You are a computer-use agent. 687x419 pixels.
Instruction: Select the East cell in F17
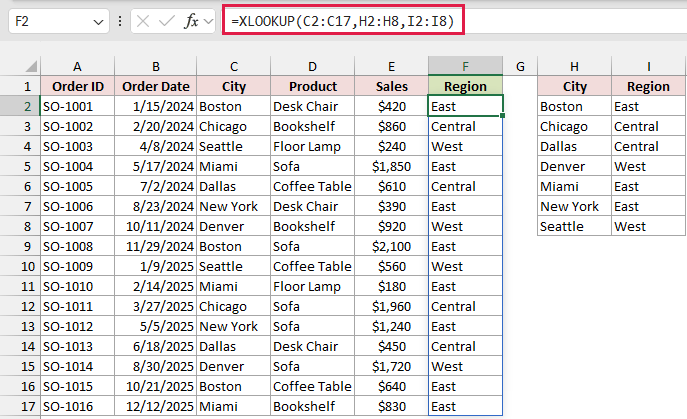[465, 406]
